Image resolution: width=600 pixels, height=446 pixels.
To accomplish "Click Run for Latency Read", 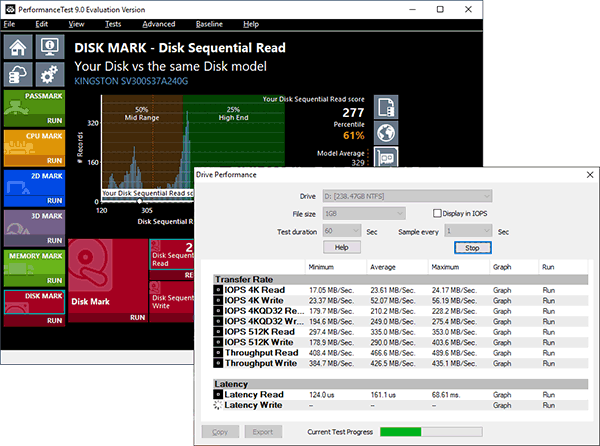I will 548,395.
